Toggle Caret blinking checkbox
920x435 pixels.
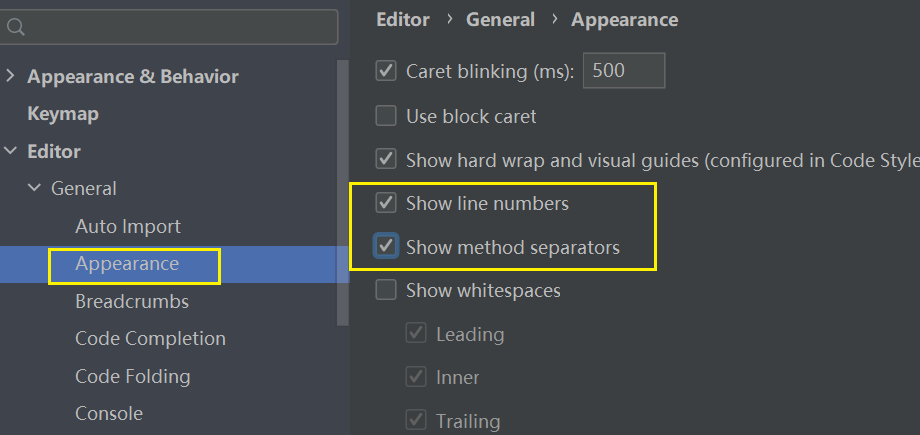[x=386, y=71]
